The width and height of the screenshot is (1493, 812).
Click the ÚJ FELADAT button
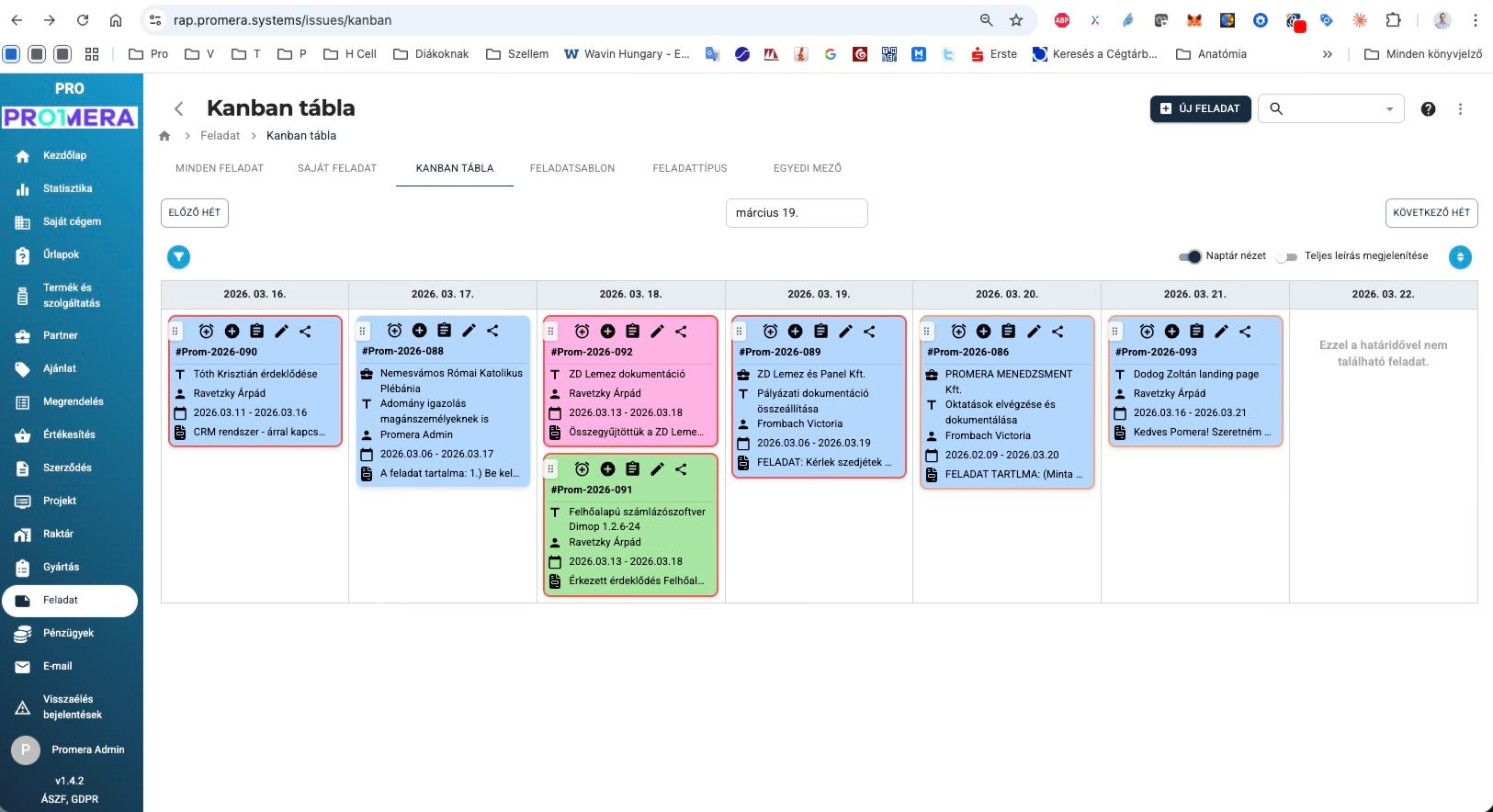tap(1200, 108)
